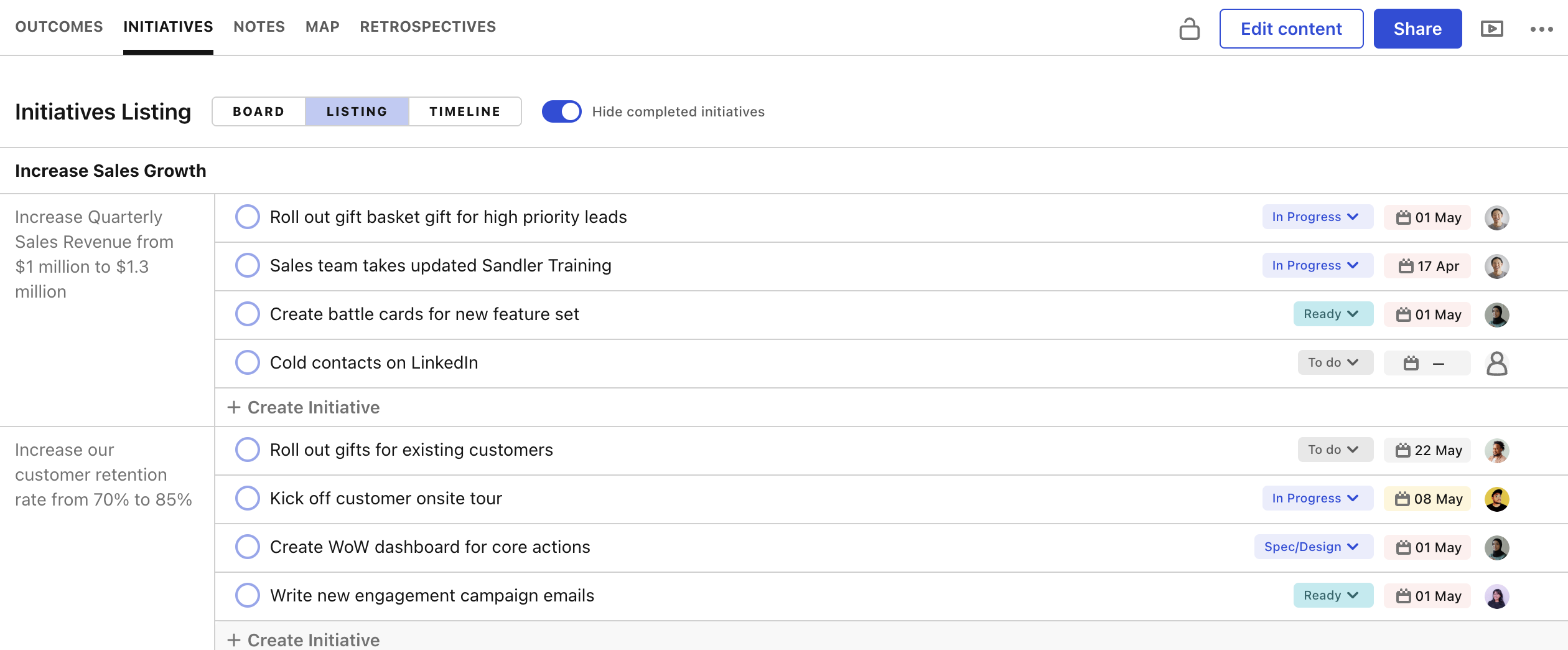
Task: Click the lock icon near Edit content
Action: [1189, 29]
